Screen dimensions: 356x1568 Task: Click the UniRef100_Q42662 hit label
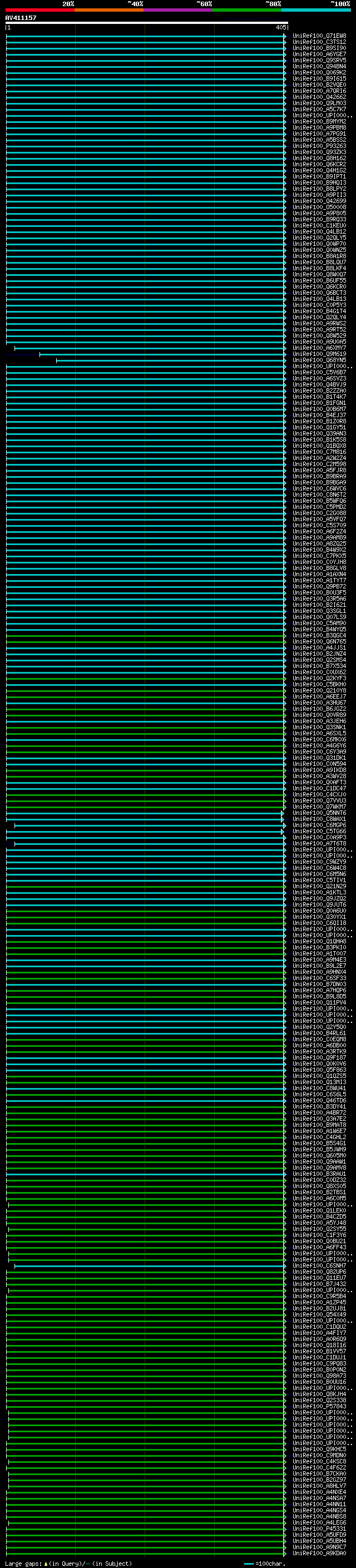pos(319,97)
